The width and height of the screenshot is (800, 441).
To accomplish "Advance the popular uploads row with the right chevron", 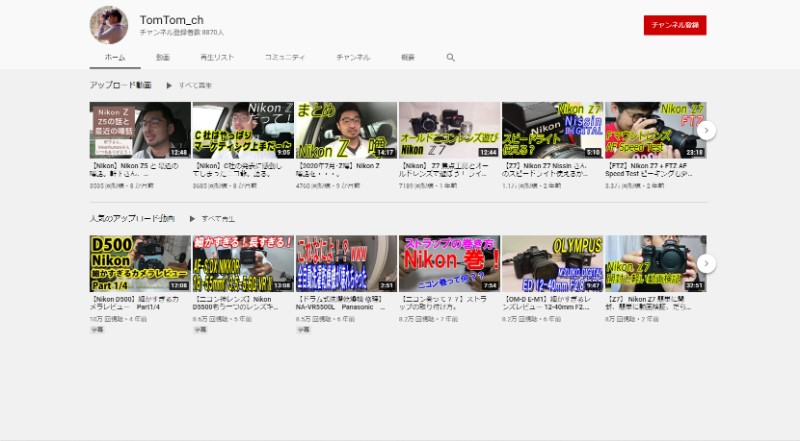I will 706,263.
